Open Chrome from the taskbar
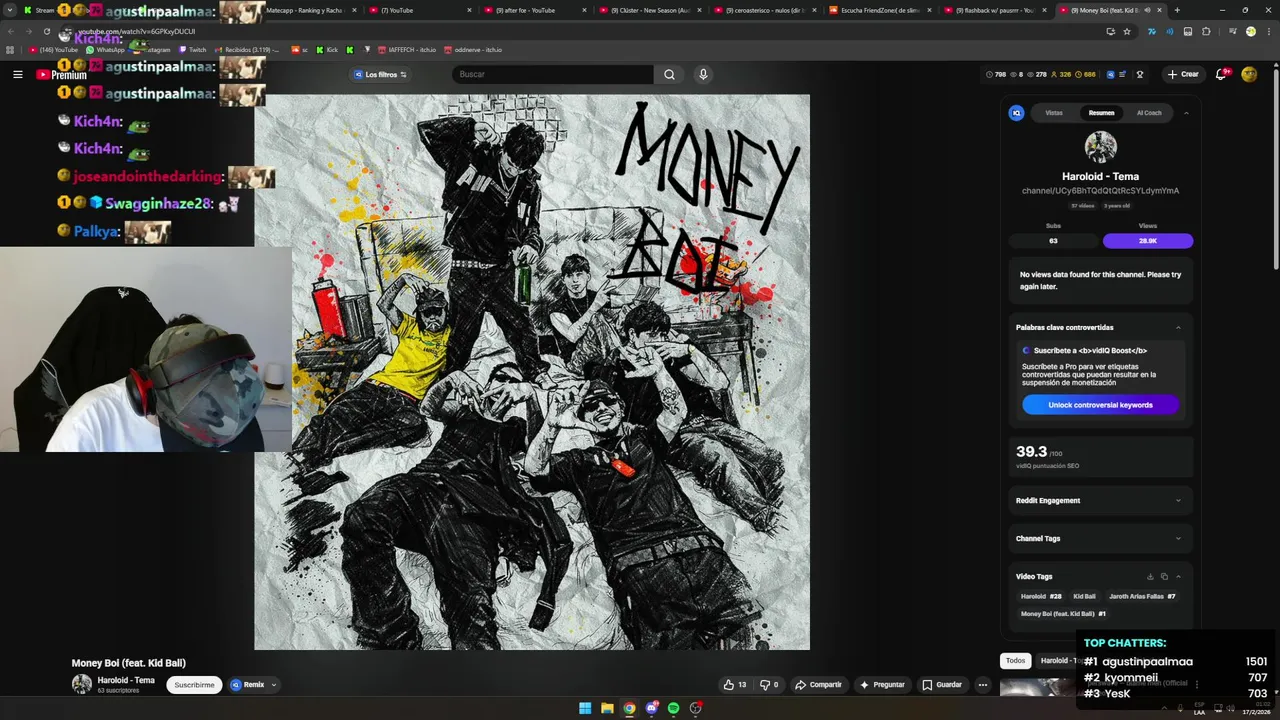Image resolution: width=1280 pixels, height=720 pixels. 629,708
